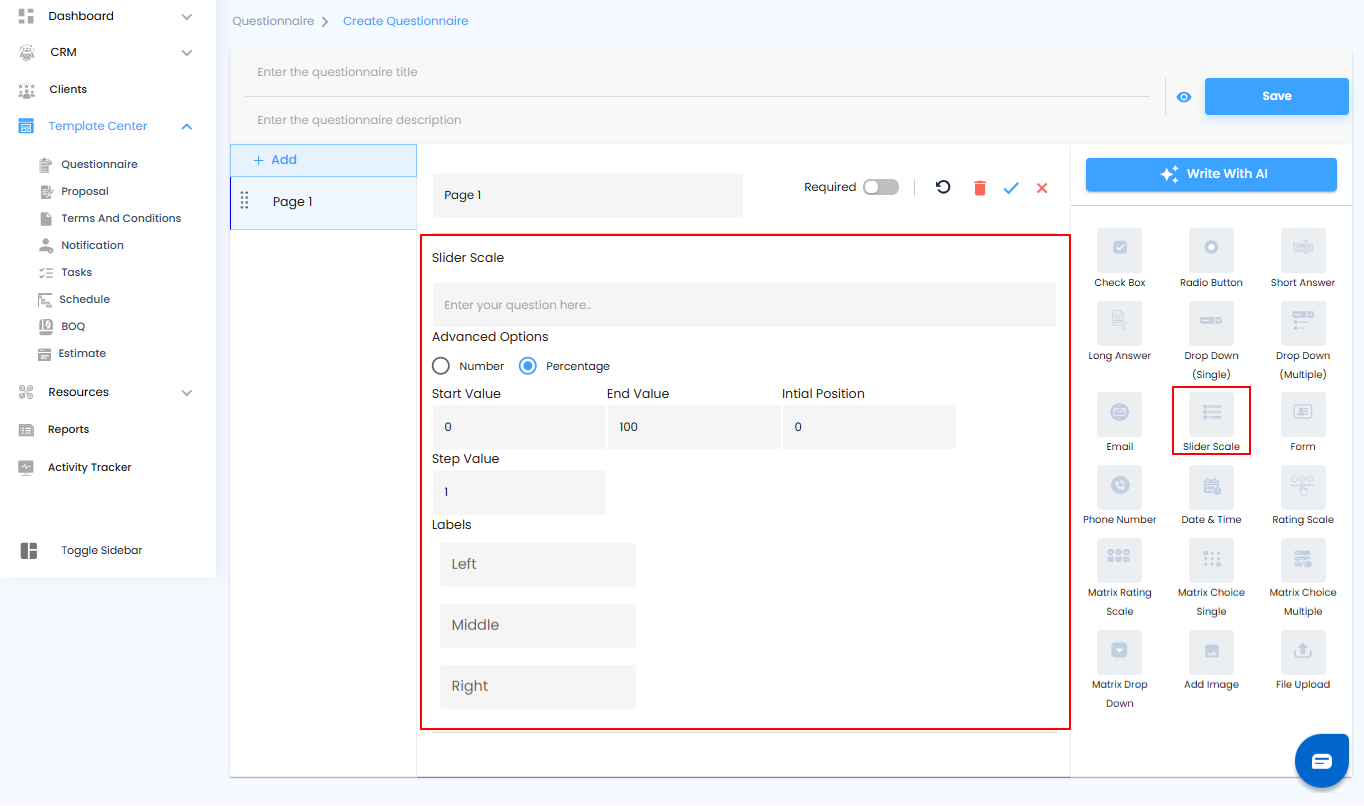Expand the CRM sidebar section
The image size is (1364, 806).
[187, 53]
